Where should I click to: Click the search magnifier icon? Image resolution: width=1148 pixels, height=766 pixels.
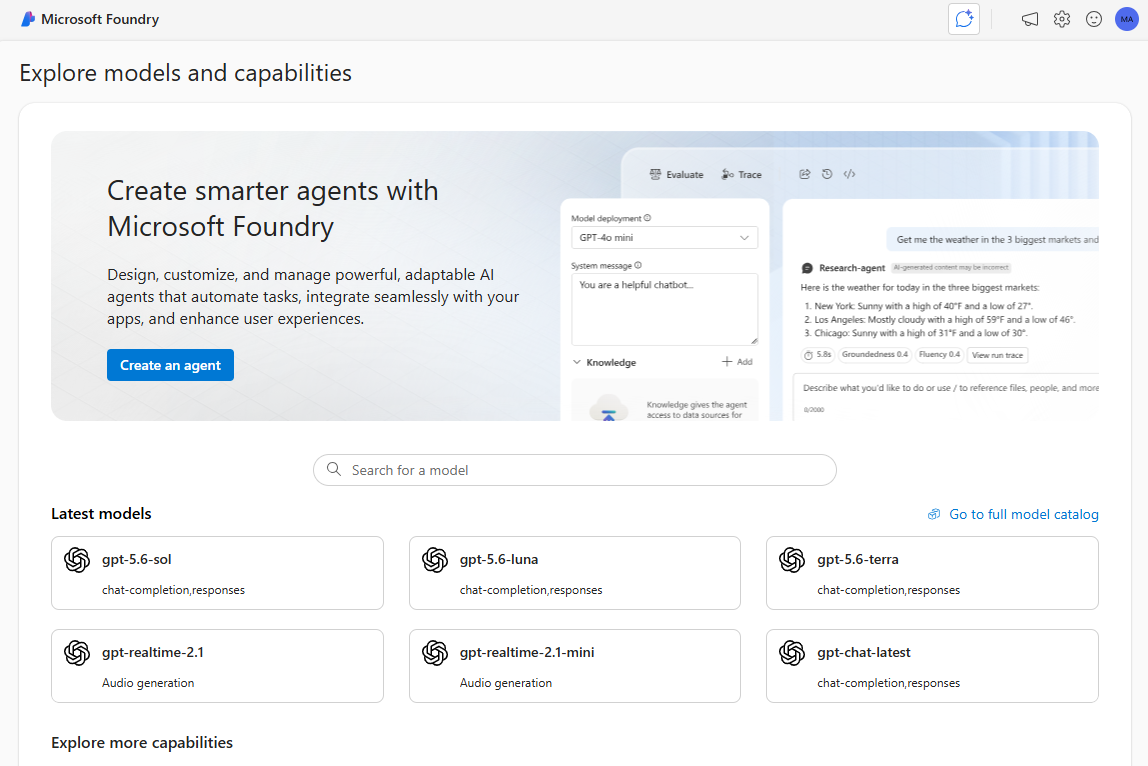pos(334,469)
